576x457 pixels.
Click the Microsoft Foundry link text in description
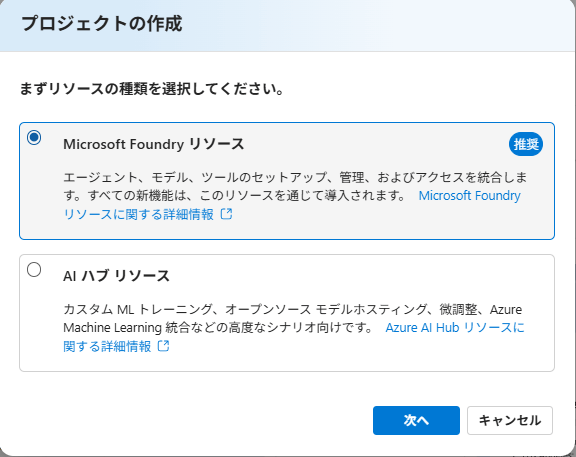469,196
